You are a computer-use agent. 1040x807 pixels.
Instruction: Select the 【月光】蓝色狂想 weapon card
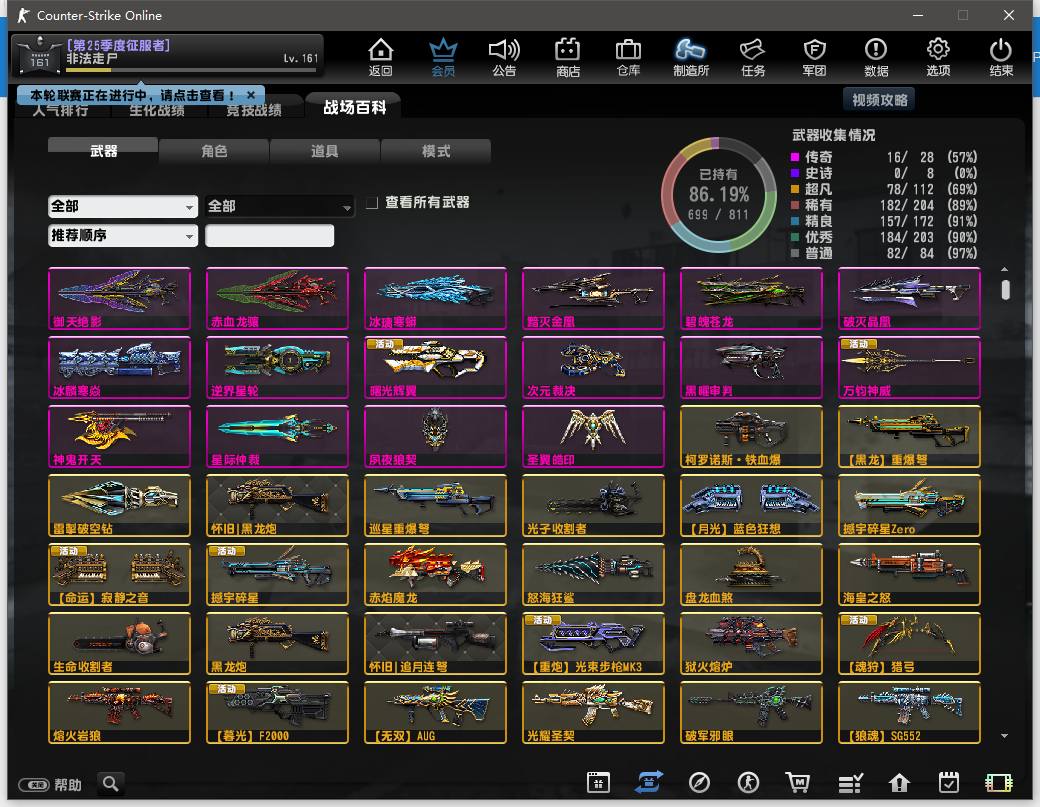(751, 505)
